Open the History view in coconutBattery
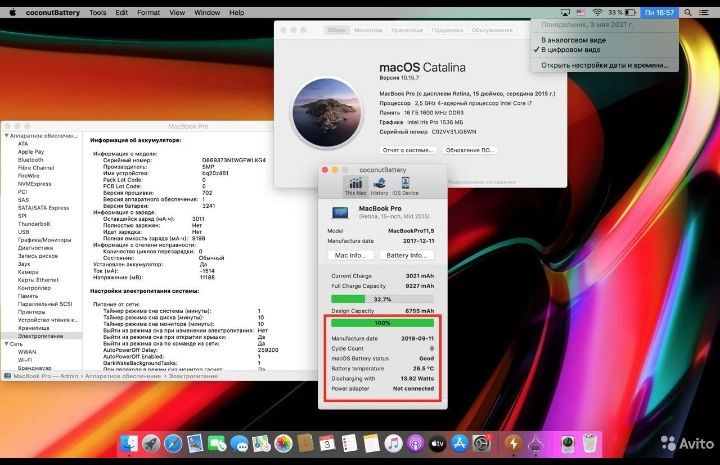Viewport: 720px width, 465px height. [x=379, y=186]
